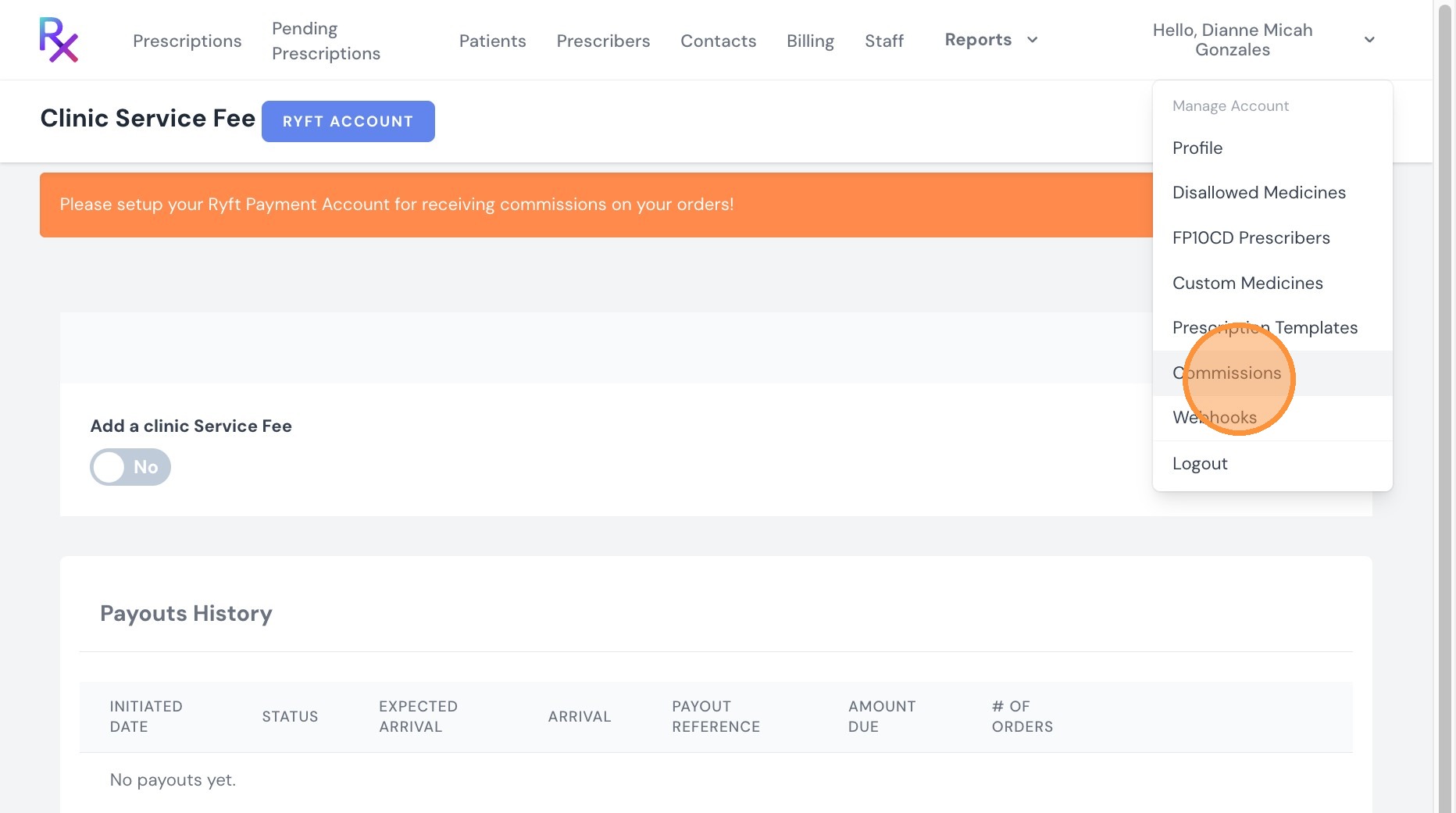This screenshot has width=1456, height=813.
Task: Go to Prescriptions in navigation
Action: (187, 41)
